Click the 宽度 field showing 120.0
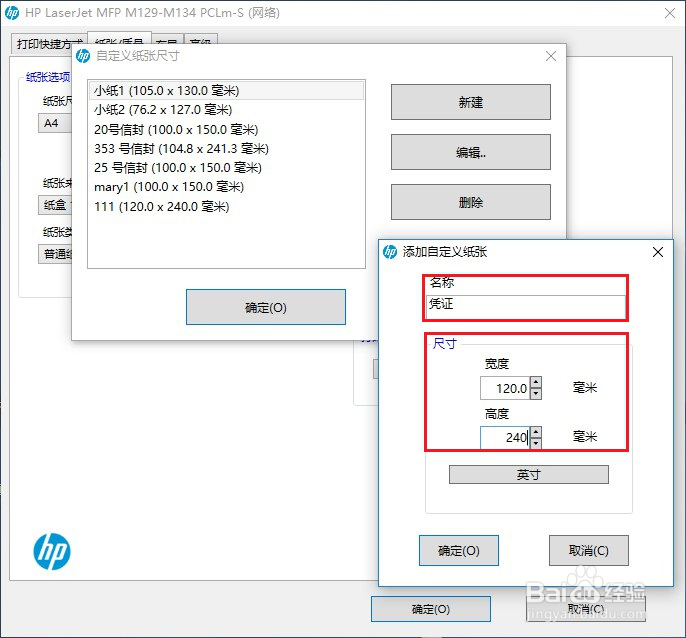Viewport: 686px width, 638px height. tap(505, 388)
